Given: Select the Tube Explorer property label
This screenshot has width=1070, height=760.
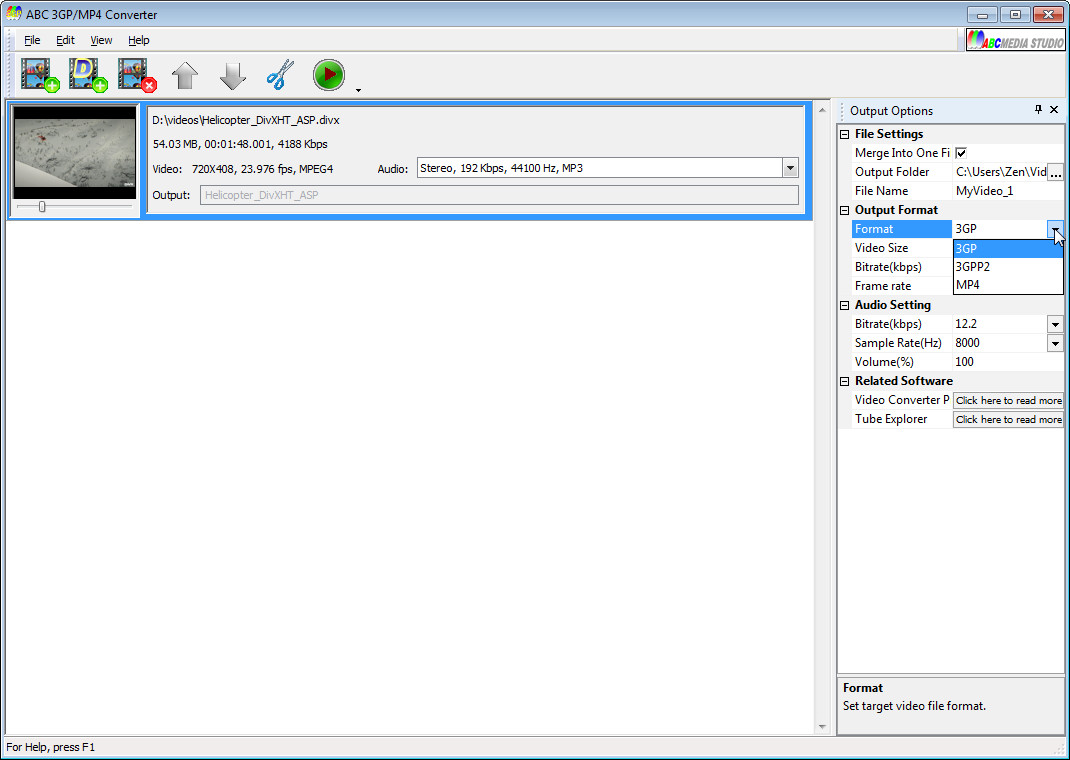Looking at the screenshot, I should click(891, 419).
